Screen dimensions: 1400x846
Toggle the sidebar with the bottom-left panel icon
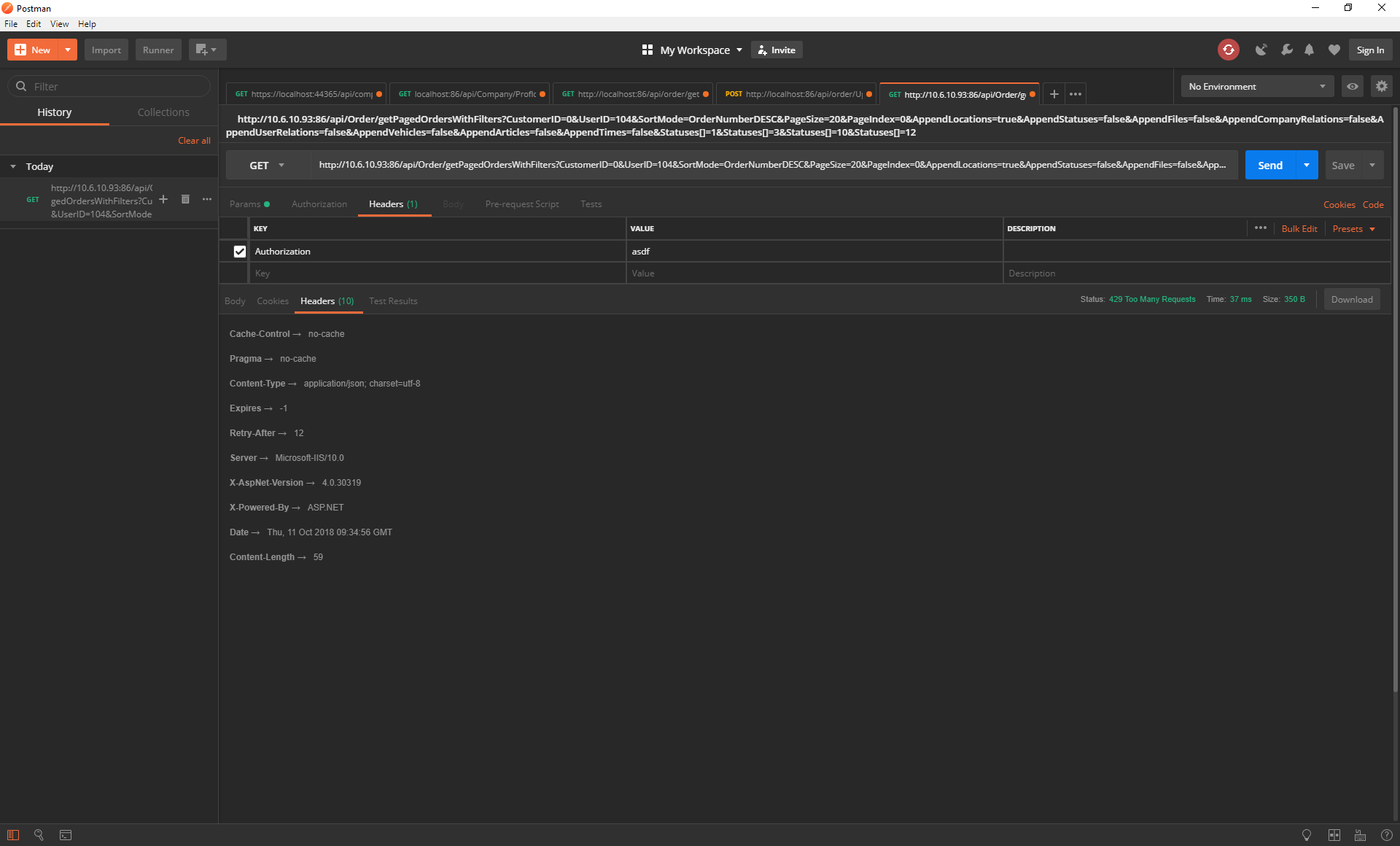[12, 835]
